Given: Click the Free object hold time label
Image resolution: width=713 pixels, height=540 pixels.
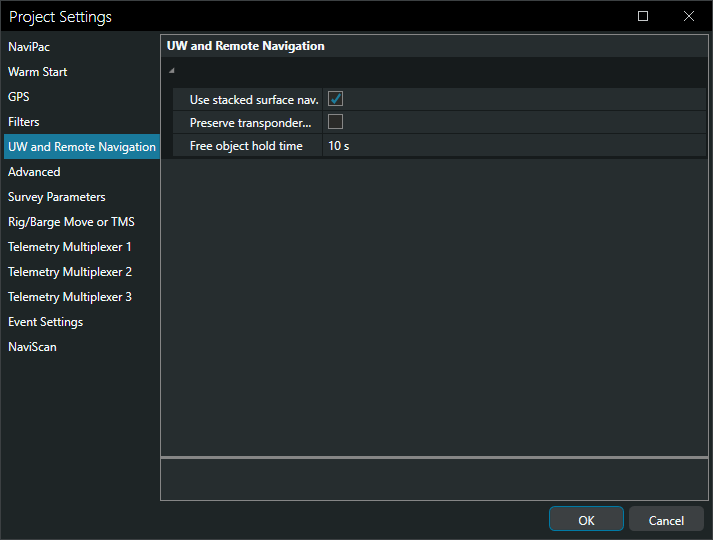Looking at the screenshot, I should click(246, 146).
